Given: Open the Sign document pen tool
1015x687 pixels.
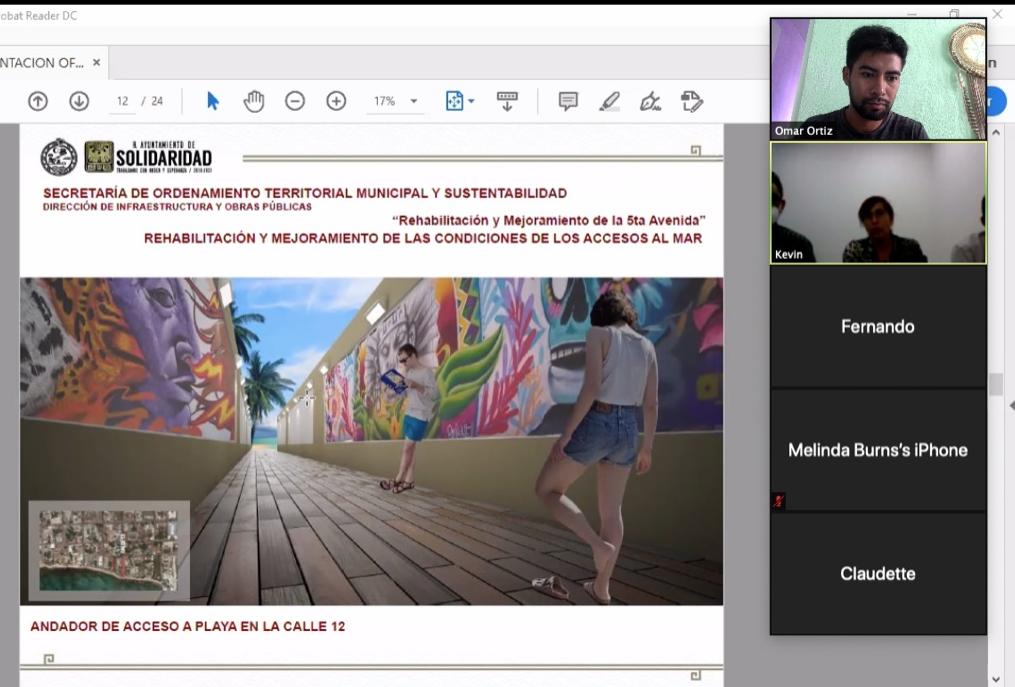Looking at the screenshot, I should pos(650,101).
